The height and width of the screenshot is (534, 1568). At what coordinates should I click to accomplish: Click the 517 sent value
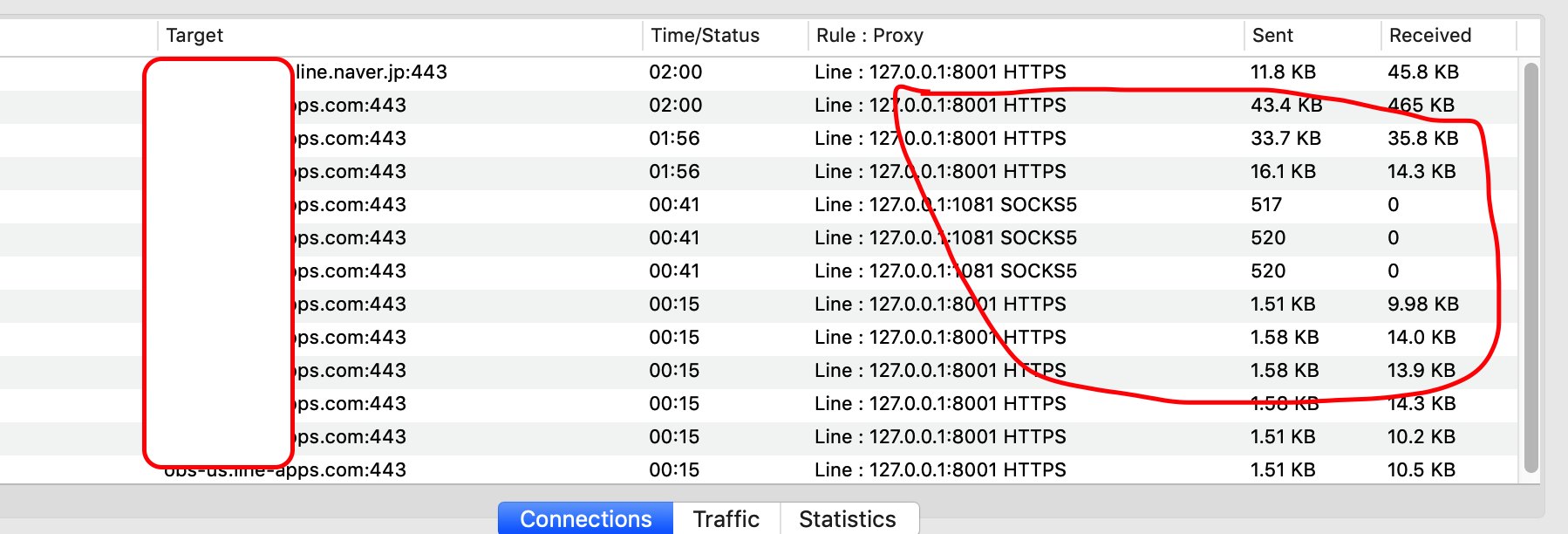coord(1266,205)
